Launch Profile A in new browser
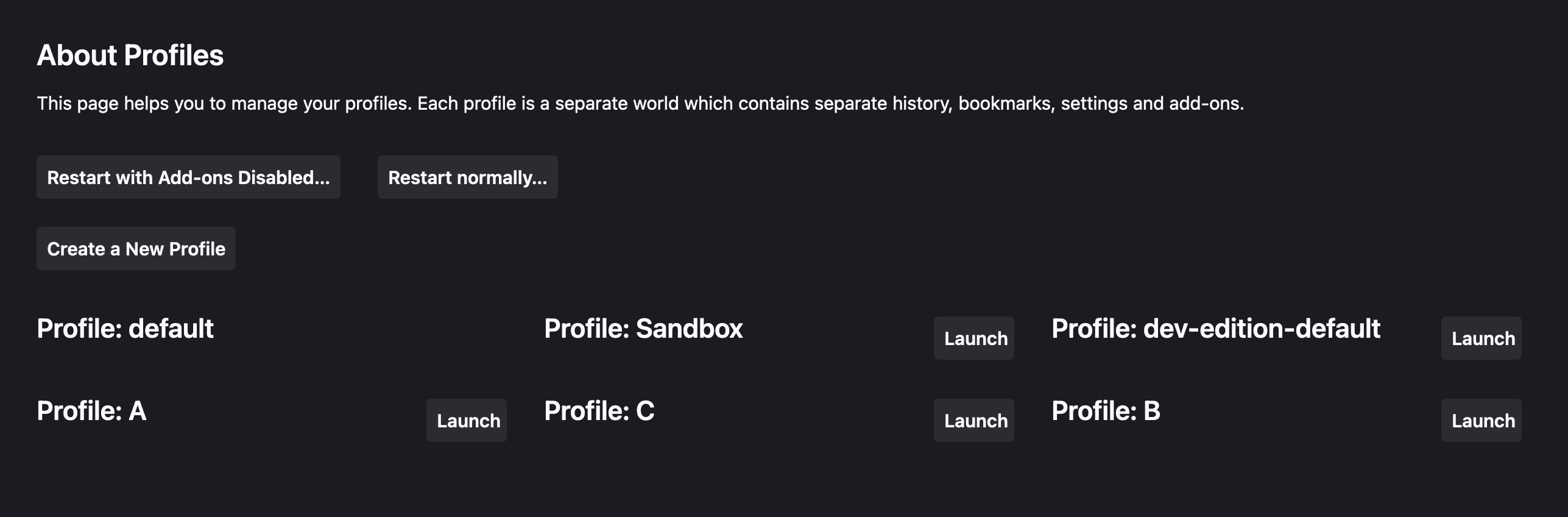 (466, 421)
